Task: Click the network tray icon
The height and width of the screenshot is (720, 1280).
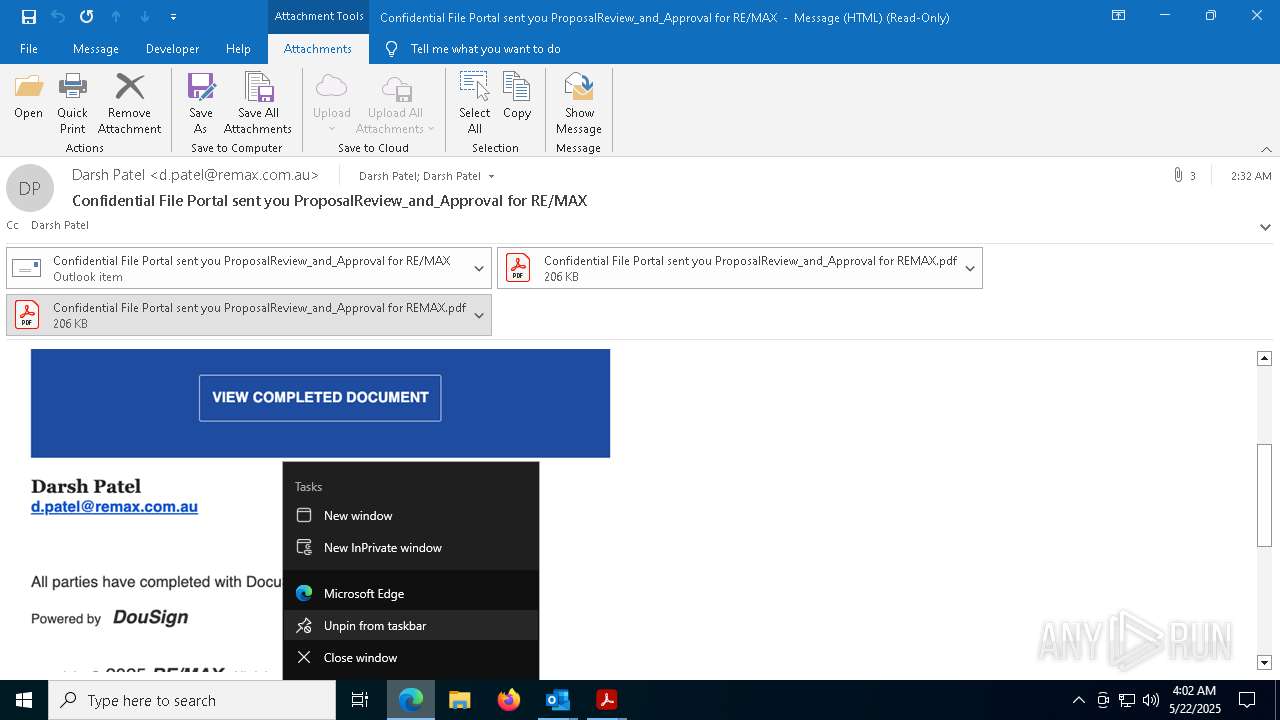Action: [1127, 700]
